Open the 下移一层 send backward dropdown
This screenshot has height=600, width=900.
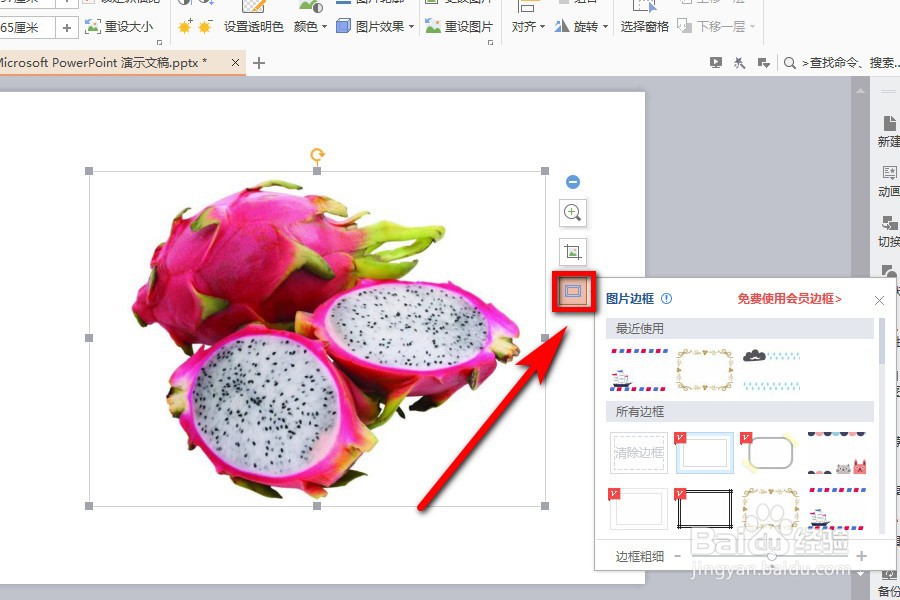[716, 26]
